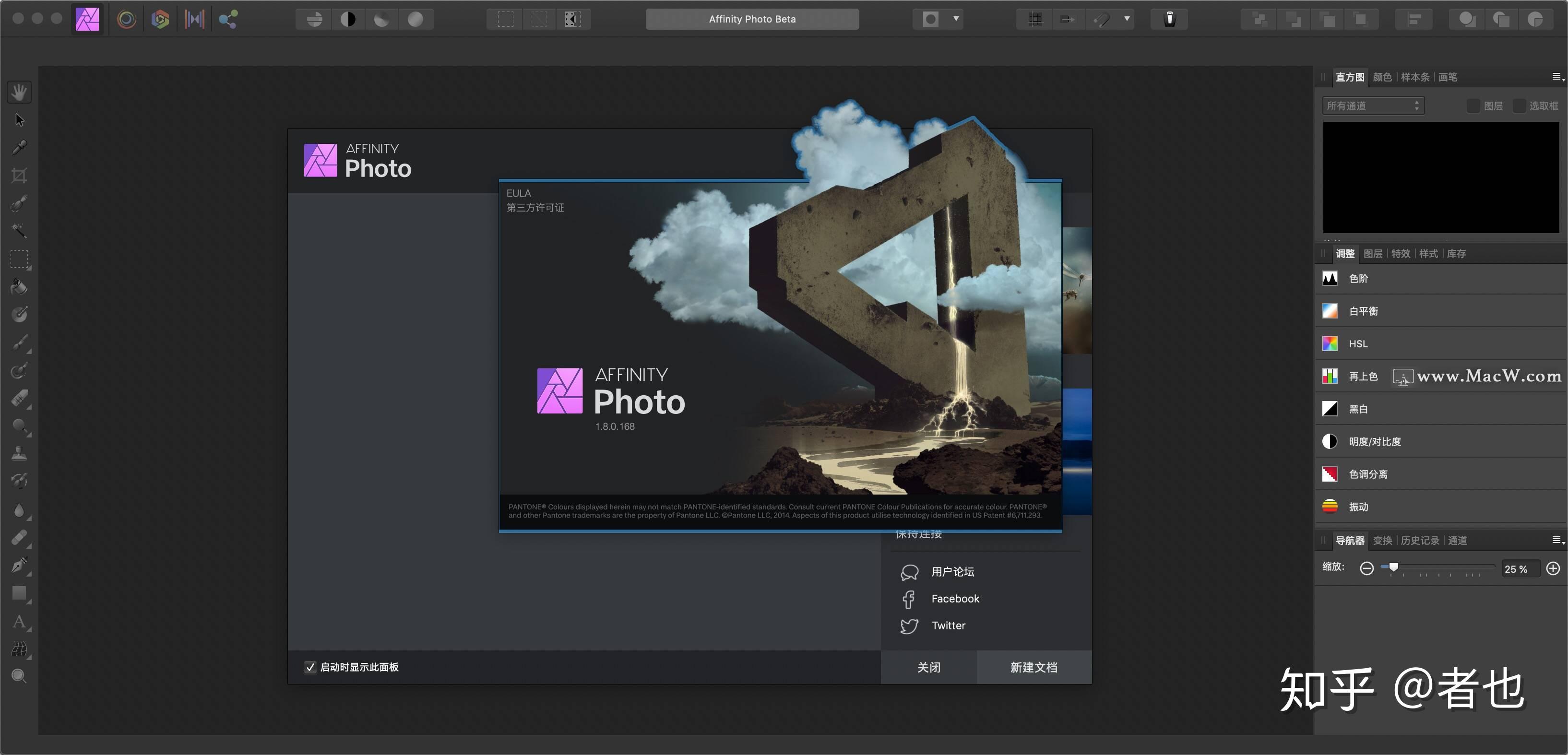Image resolution: width=1568 pixels, height=755 pixels.
Task: Select the Rectangle shape tool
Action: click(x=19, y=593)
